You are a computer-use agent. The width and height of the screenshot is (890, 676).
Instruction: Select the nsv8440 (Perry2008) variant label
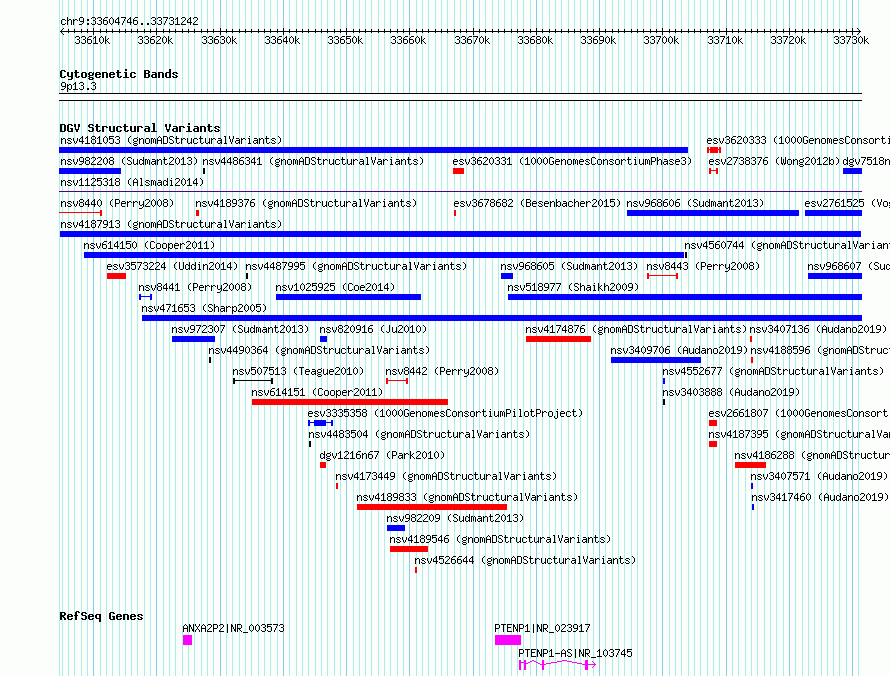point(117,203)
